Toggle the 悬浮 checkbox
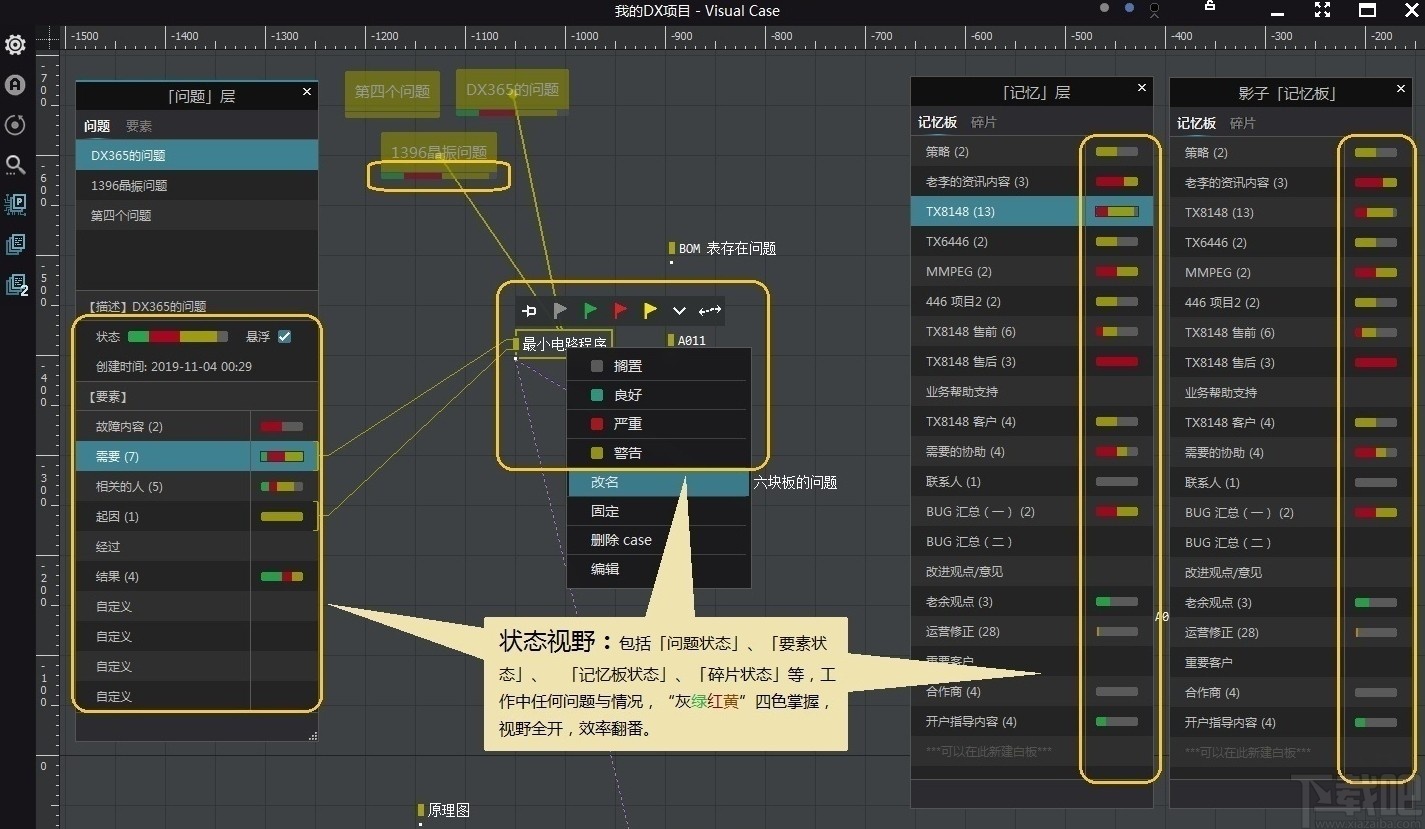This screenshot has width=1425, height=829. (285, 337)
